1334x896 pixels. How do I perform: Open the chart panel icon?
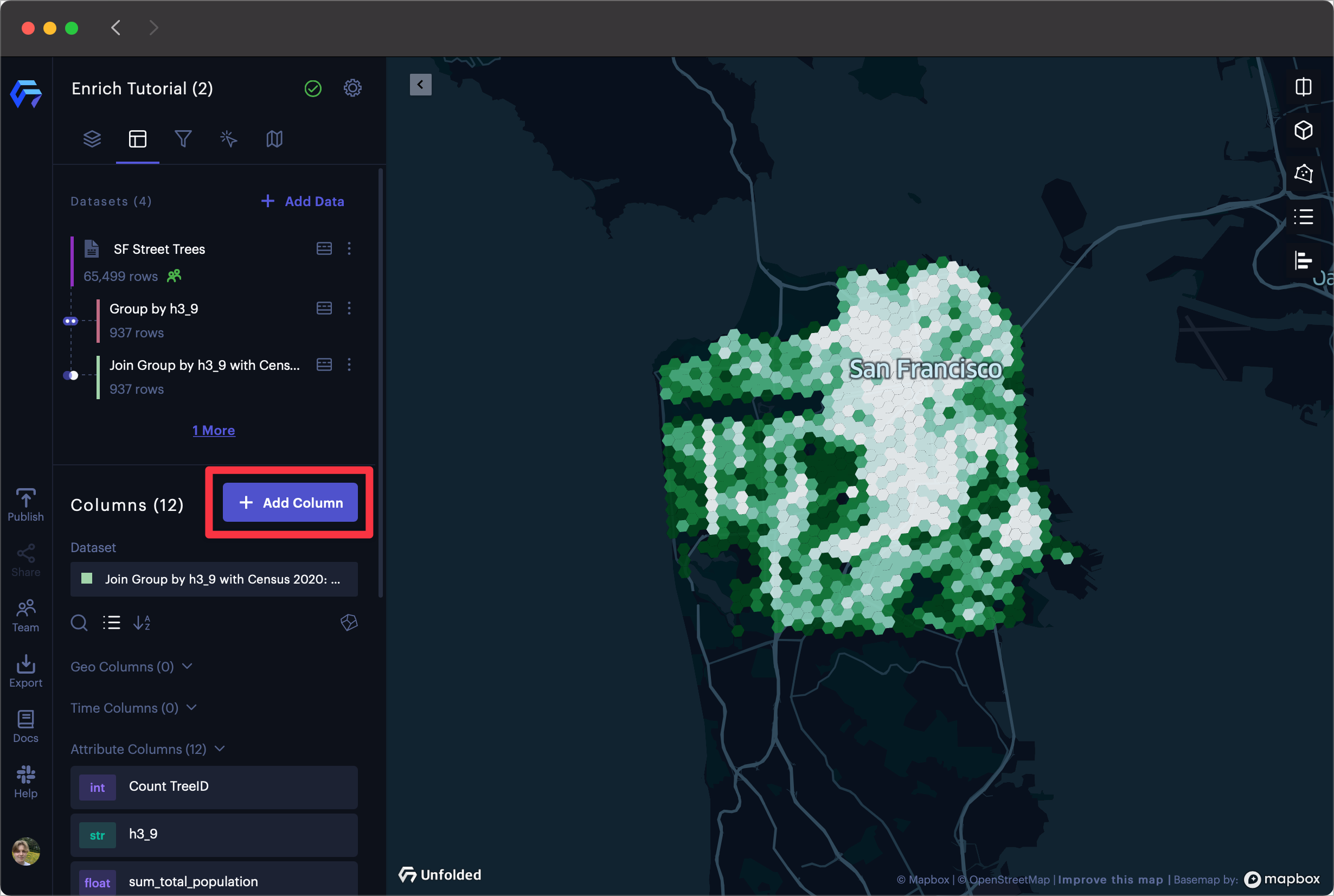[x=1303, y=260]
